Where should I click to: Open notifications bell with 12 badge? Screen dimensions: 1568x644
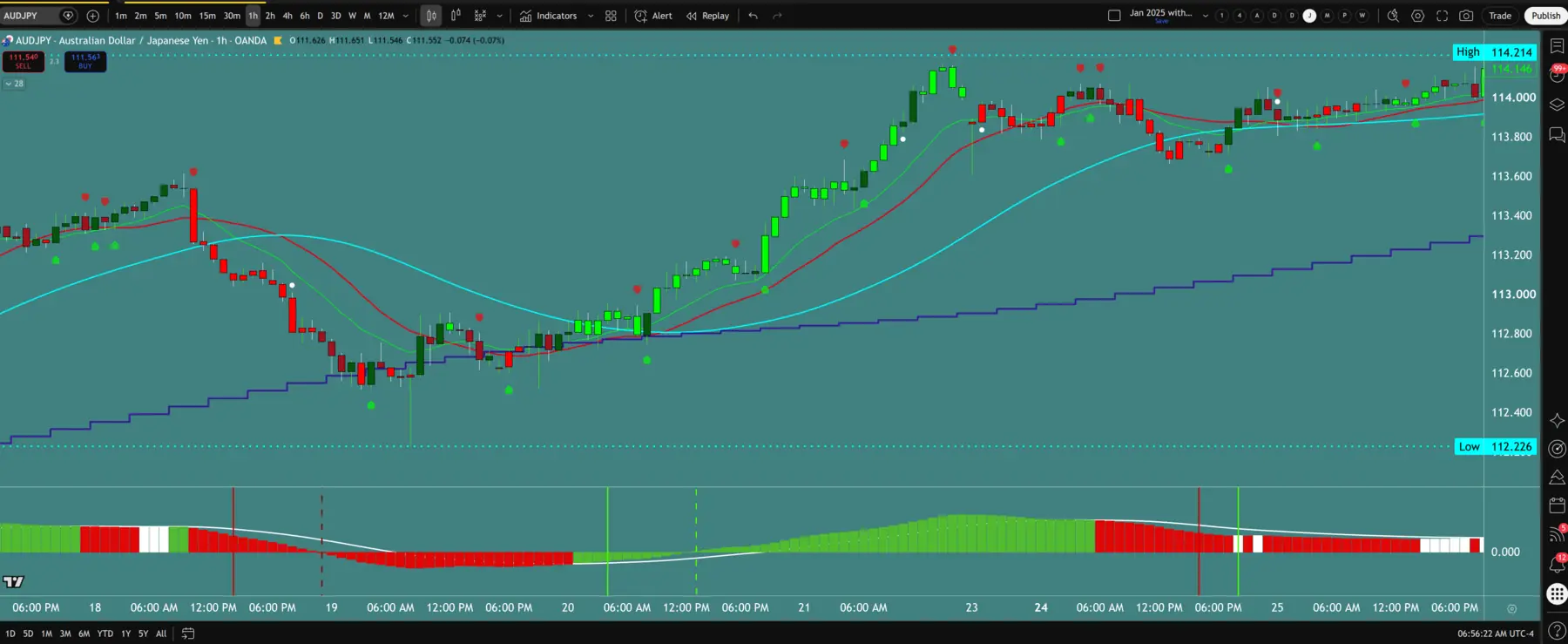1557,564
